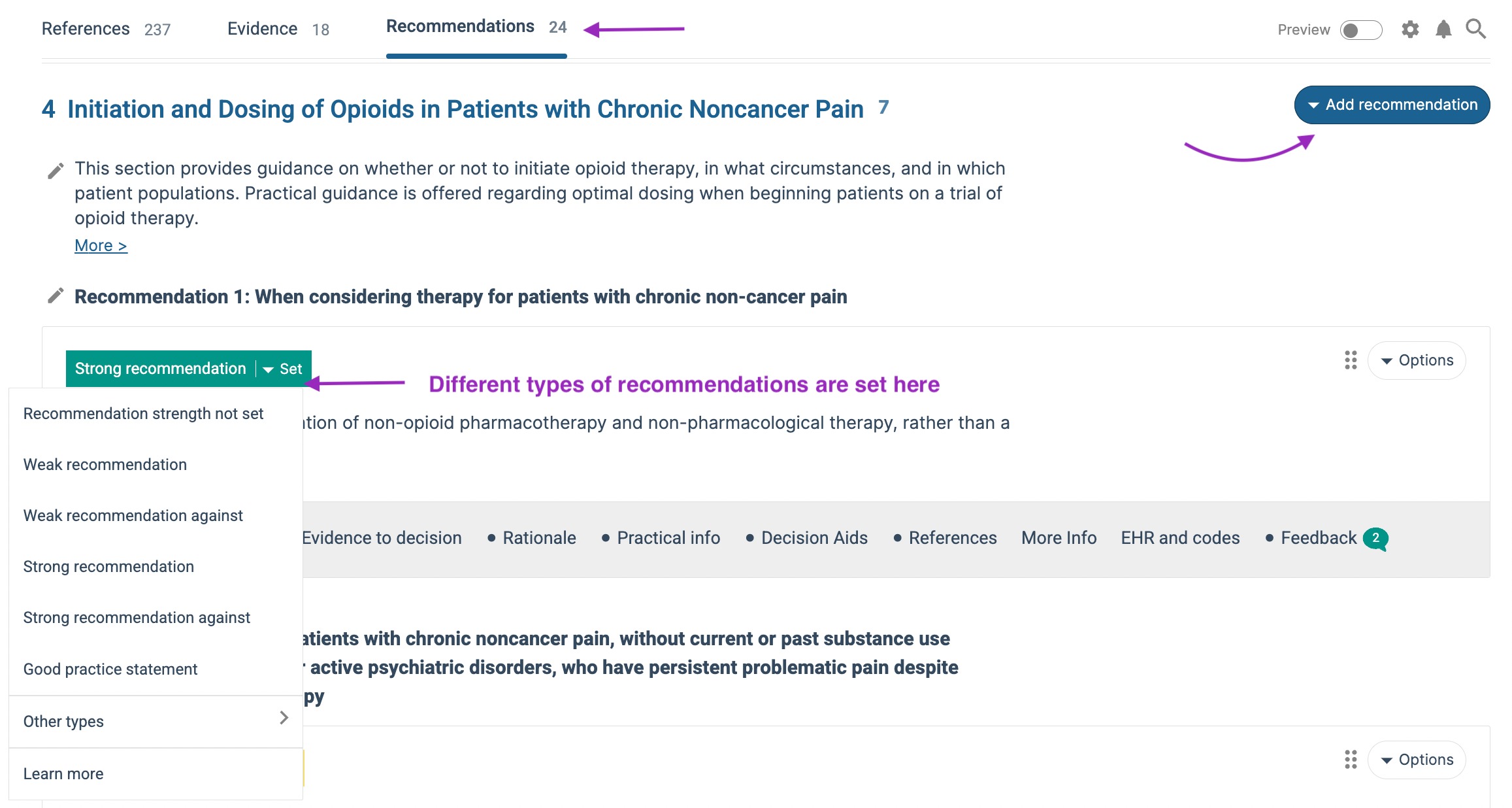Screen dimensions: 1512x808
Task: Switch to the Evidence tab
Action: 278,29
